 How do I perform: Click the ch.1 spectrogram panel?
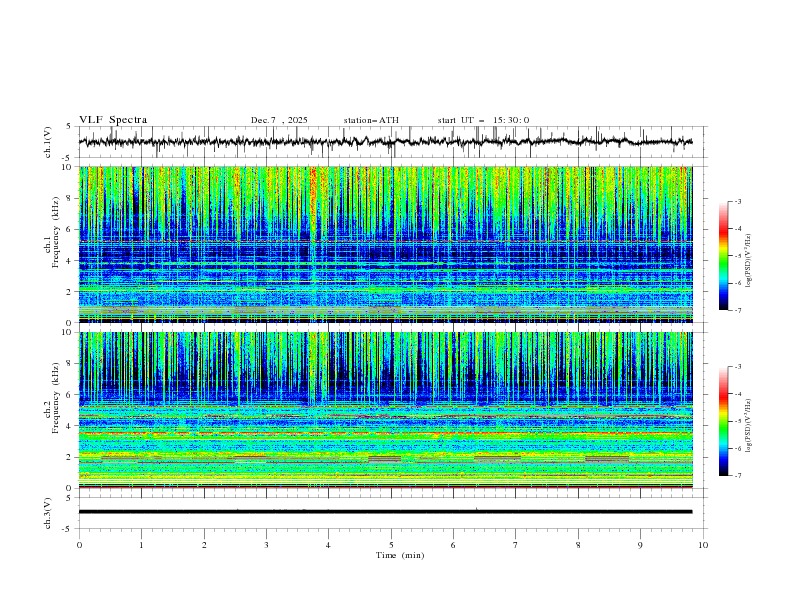pos(385,244)
